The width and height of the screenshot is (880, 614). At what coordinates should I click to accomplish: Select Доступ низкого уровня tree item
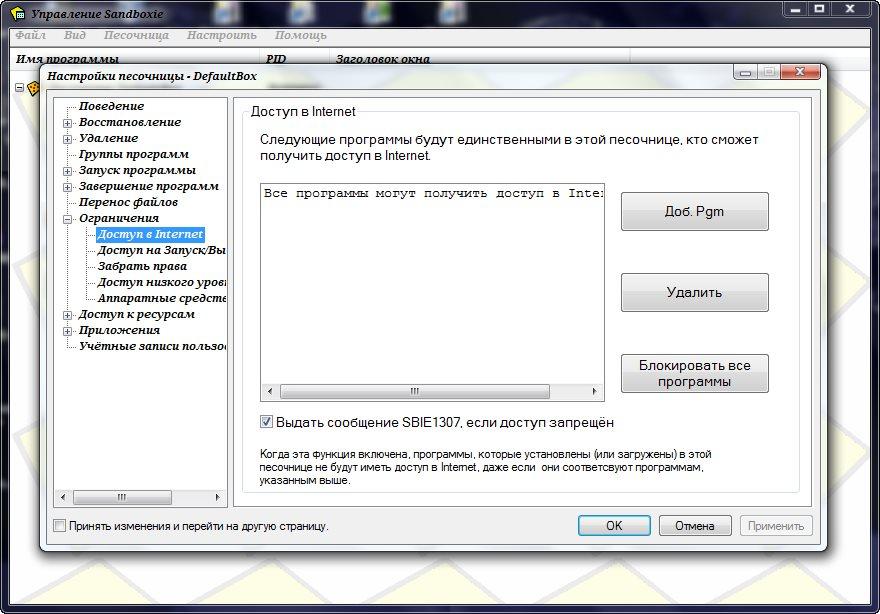pos(161,282)
